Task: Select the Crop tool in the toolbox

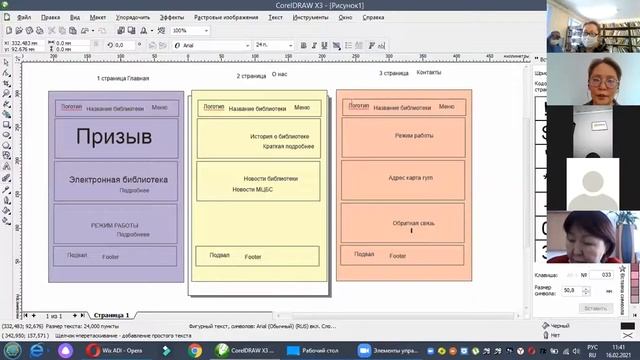Action: tap(6, 83)
